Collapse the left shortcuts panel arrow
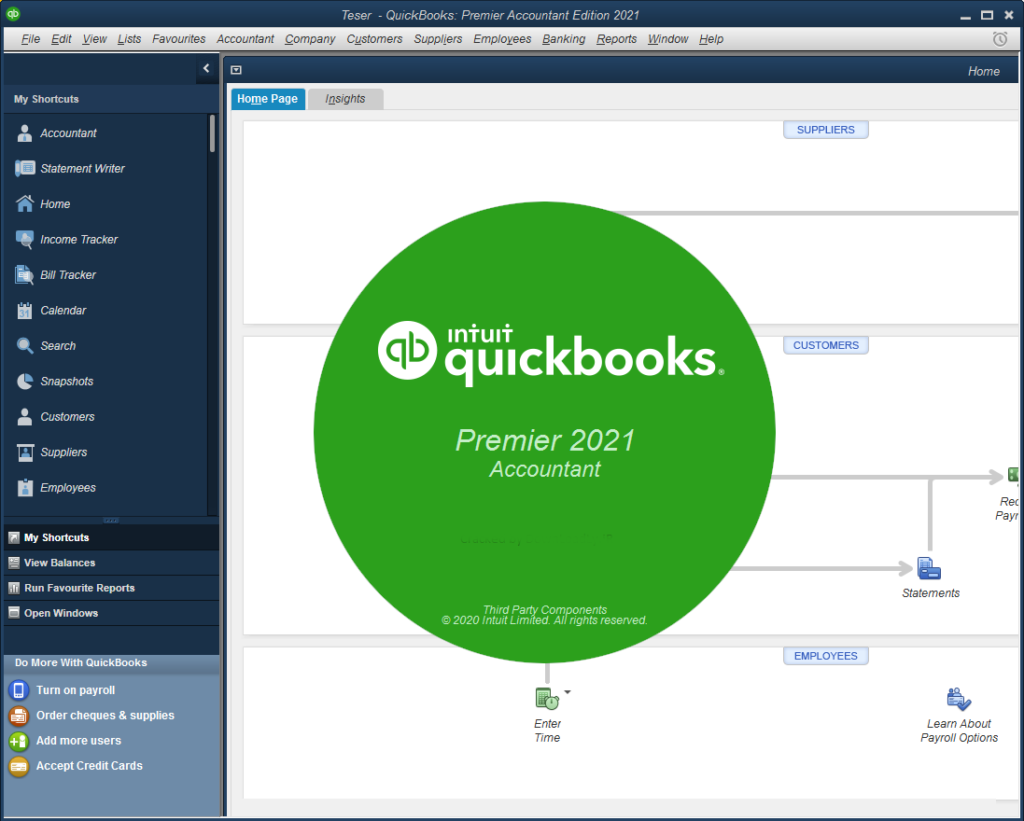The width and height of the screenshot is (1024, 821). click(x=206, y=69)
